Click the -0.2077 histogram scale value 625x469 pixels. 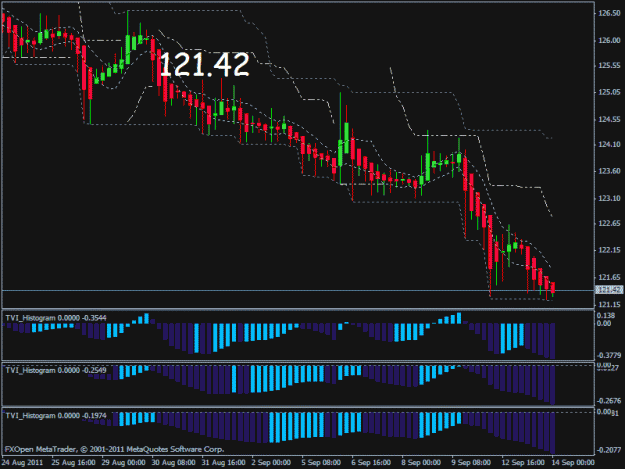pyautogui.click(x=609, y=450)
